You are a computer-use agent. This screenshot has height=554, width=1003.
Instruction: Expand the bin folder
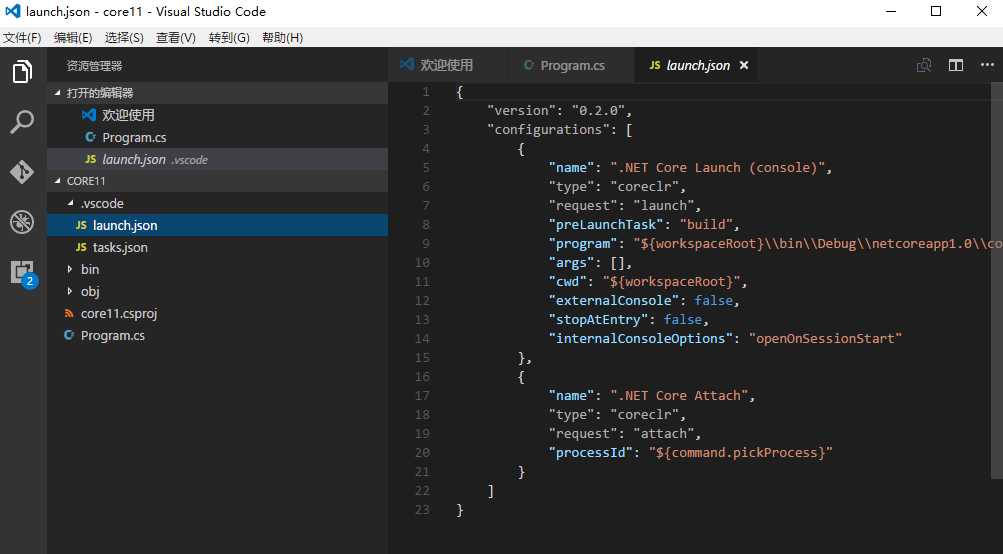70,269
